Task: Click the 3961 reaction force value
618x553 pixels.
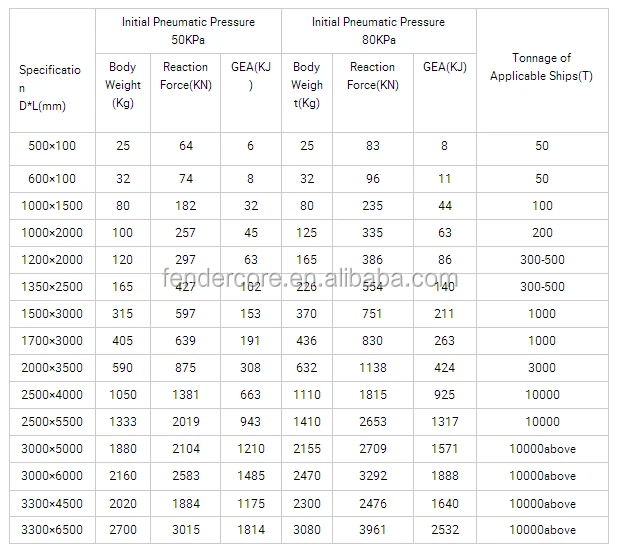Action: (372, 530)
